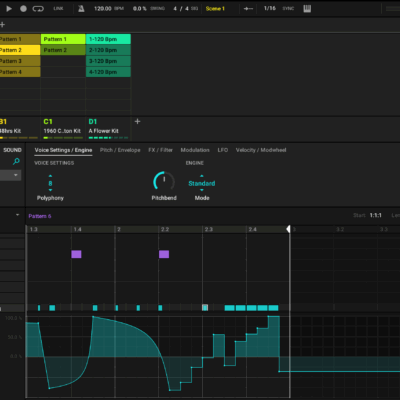The image size is (400, 400).
Task: Click the Start 1:1:1 value
Action: point(375,215)
